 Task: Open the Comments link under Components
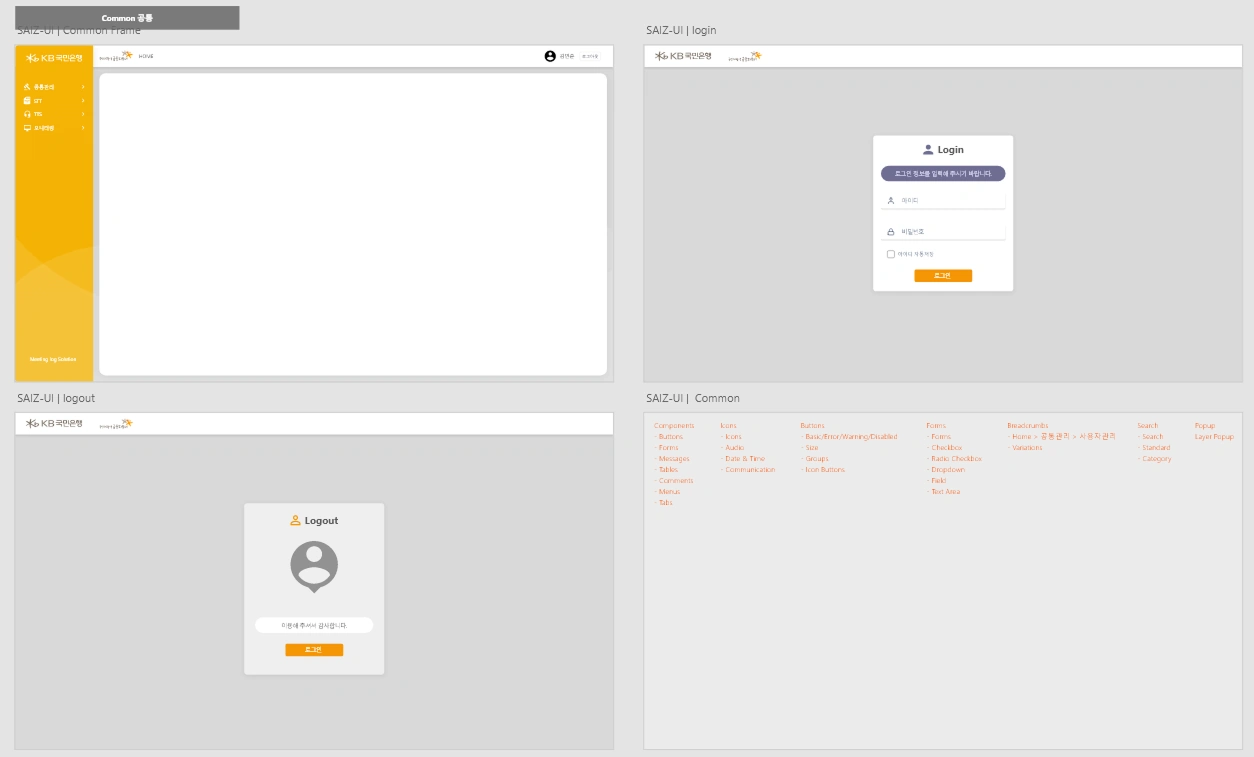[674, 481]
